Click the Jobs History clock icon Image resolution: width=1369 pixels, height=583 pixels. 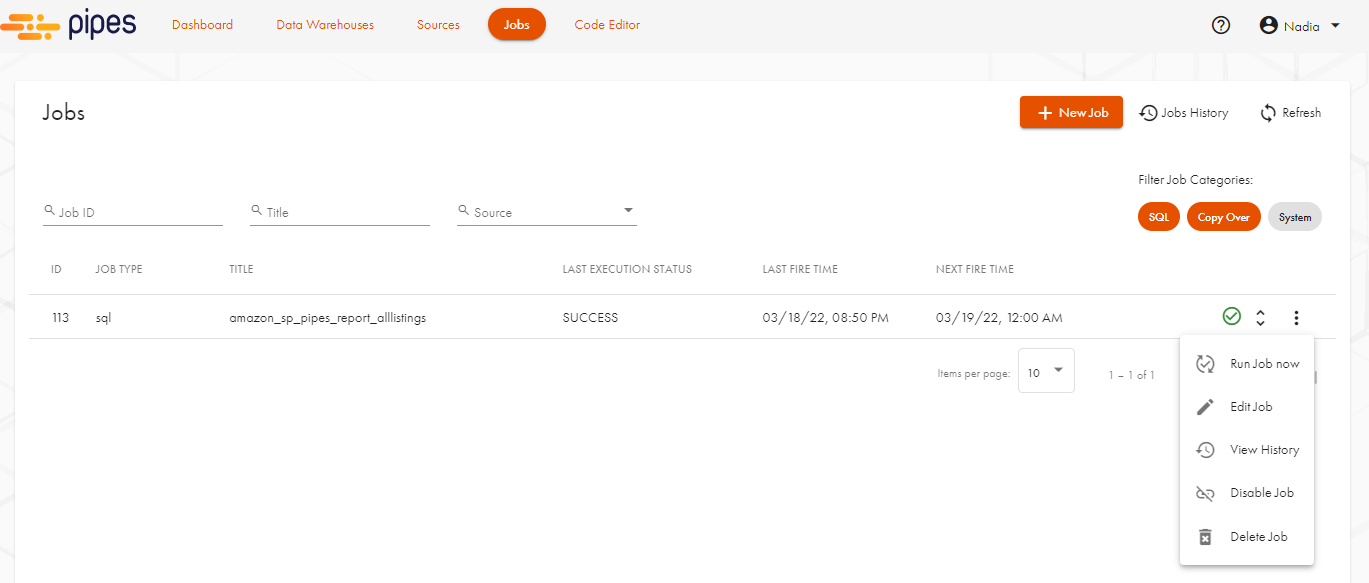(1149, 113)
